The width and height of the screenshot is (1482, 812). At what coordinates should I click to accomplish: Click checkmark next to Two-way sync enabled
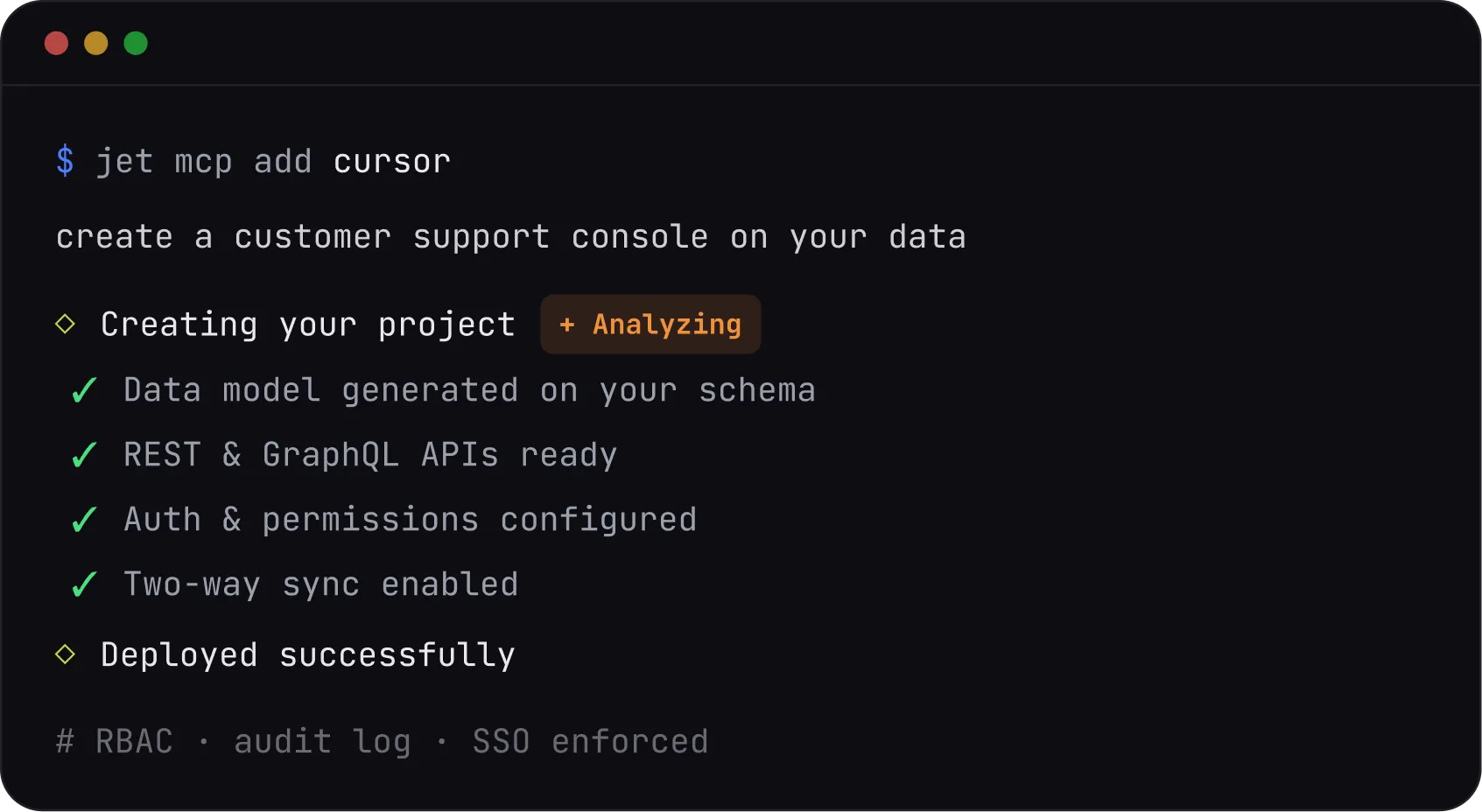click(x=84, y=584)
